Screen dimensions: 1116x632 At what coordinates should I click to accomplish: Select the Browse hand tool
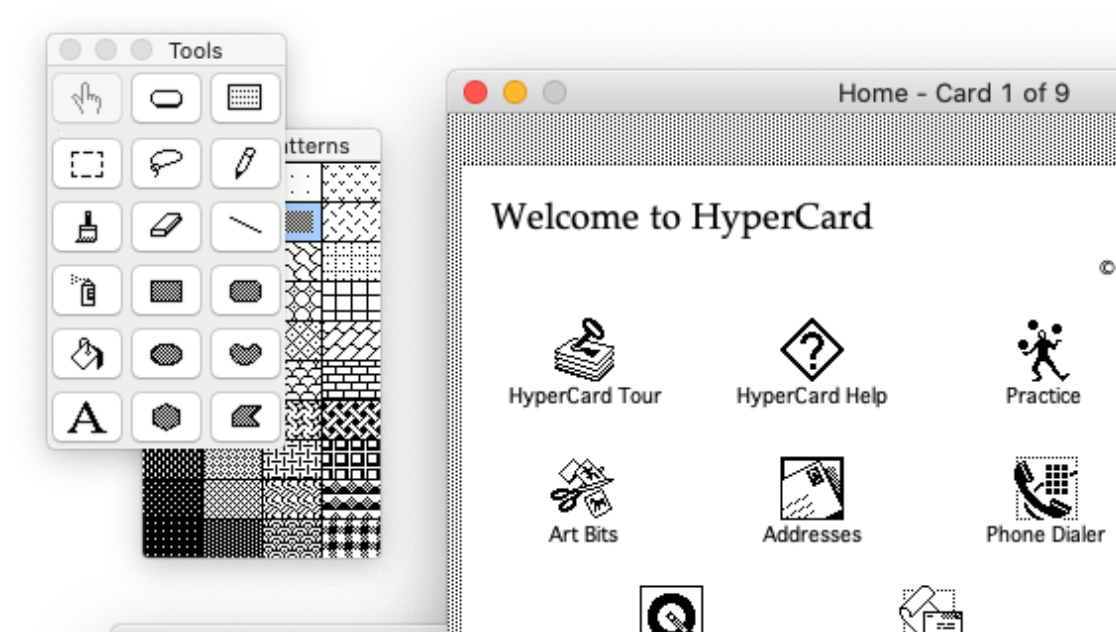(x=87, y=98)
